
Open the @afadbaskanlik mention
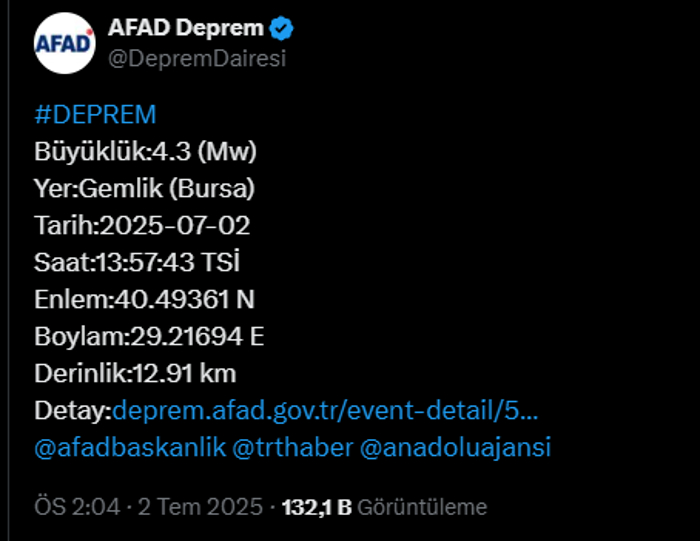[130, 447]
